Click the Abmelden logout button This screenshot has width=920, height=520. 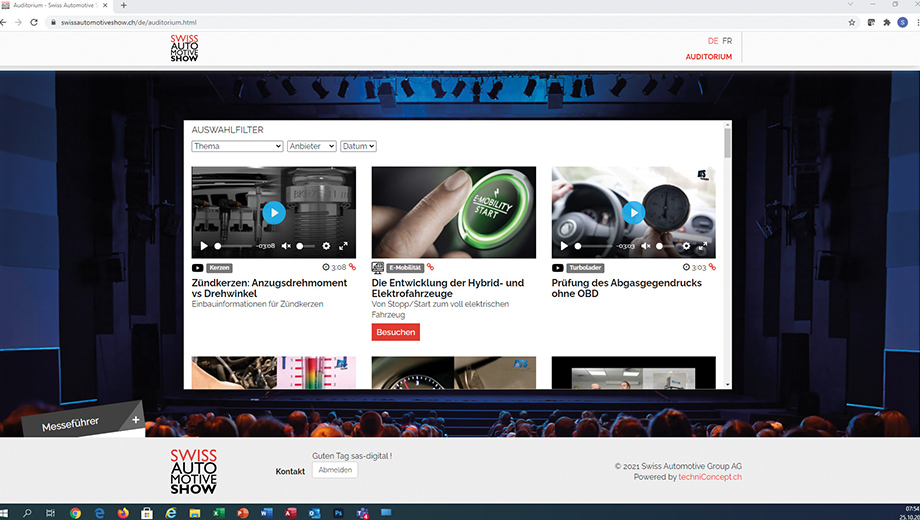[x=335, y=470]
